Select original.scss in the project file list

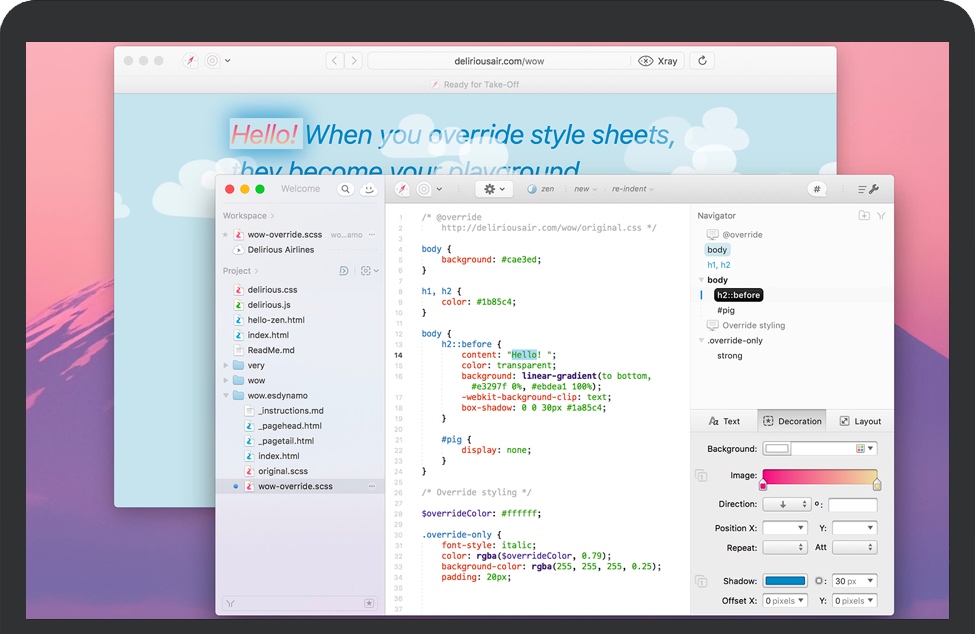coord(283,471)
